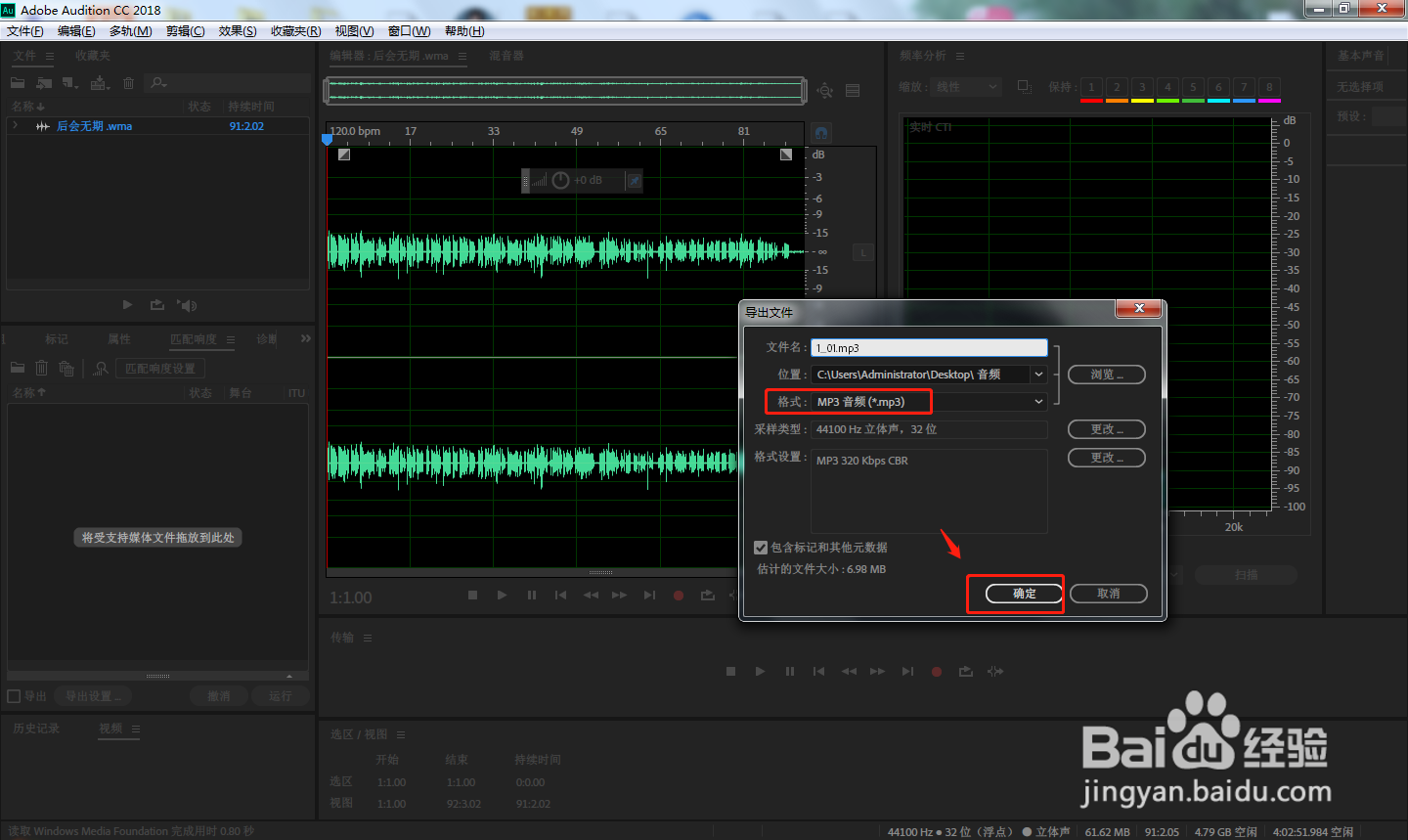Click the 文件名 input field in export dialog

(x=929, y=347)
